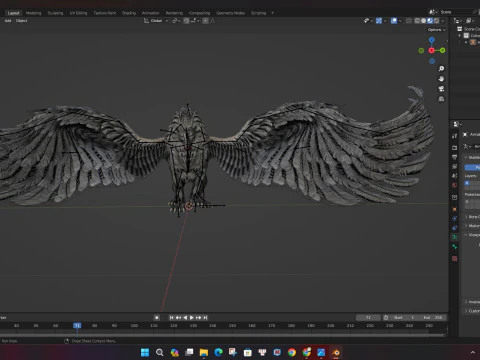Play the animation in reverse

pos(185,318)
